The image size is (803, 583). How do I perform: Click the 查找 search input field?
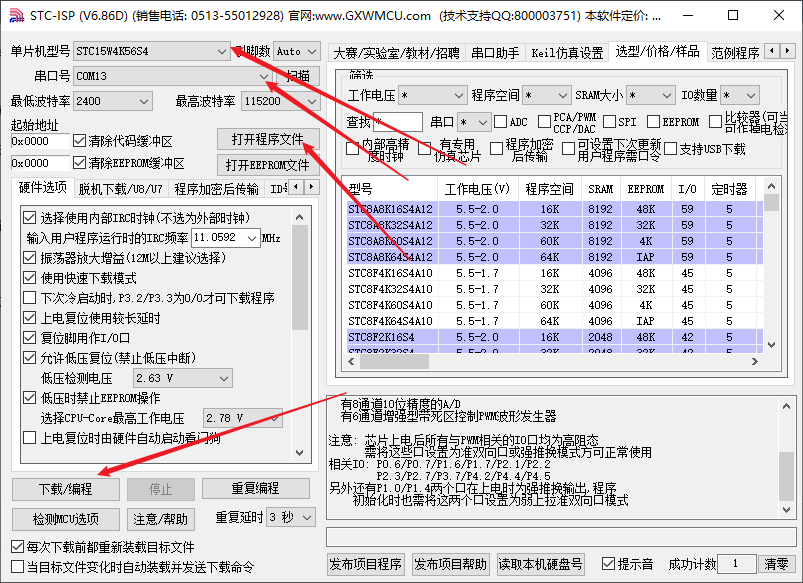click(x=398, y=122)
